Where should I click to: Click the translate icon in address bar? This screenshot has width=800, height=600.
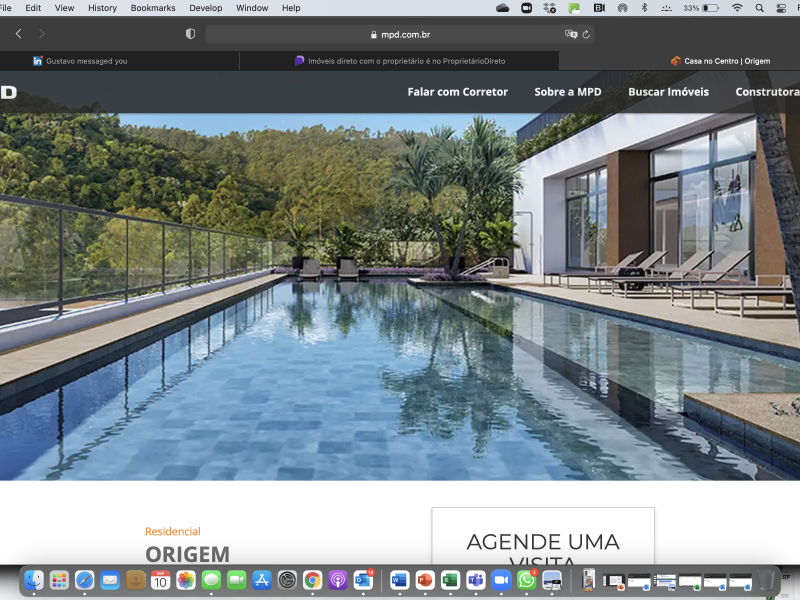coord(571,34)
